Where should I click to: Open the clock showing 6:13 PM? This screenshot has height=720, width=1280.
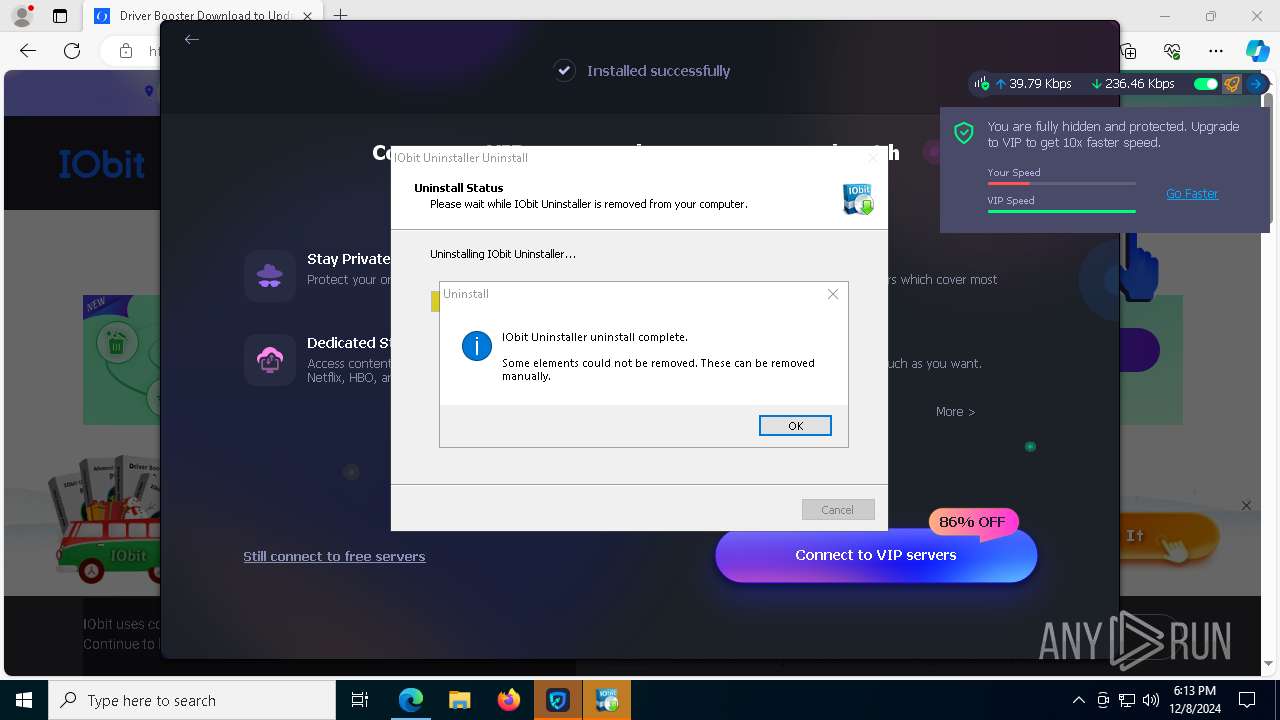click(x=1195, y=700)
